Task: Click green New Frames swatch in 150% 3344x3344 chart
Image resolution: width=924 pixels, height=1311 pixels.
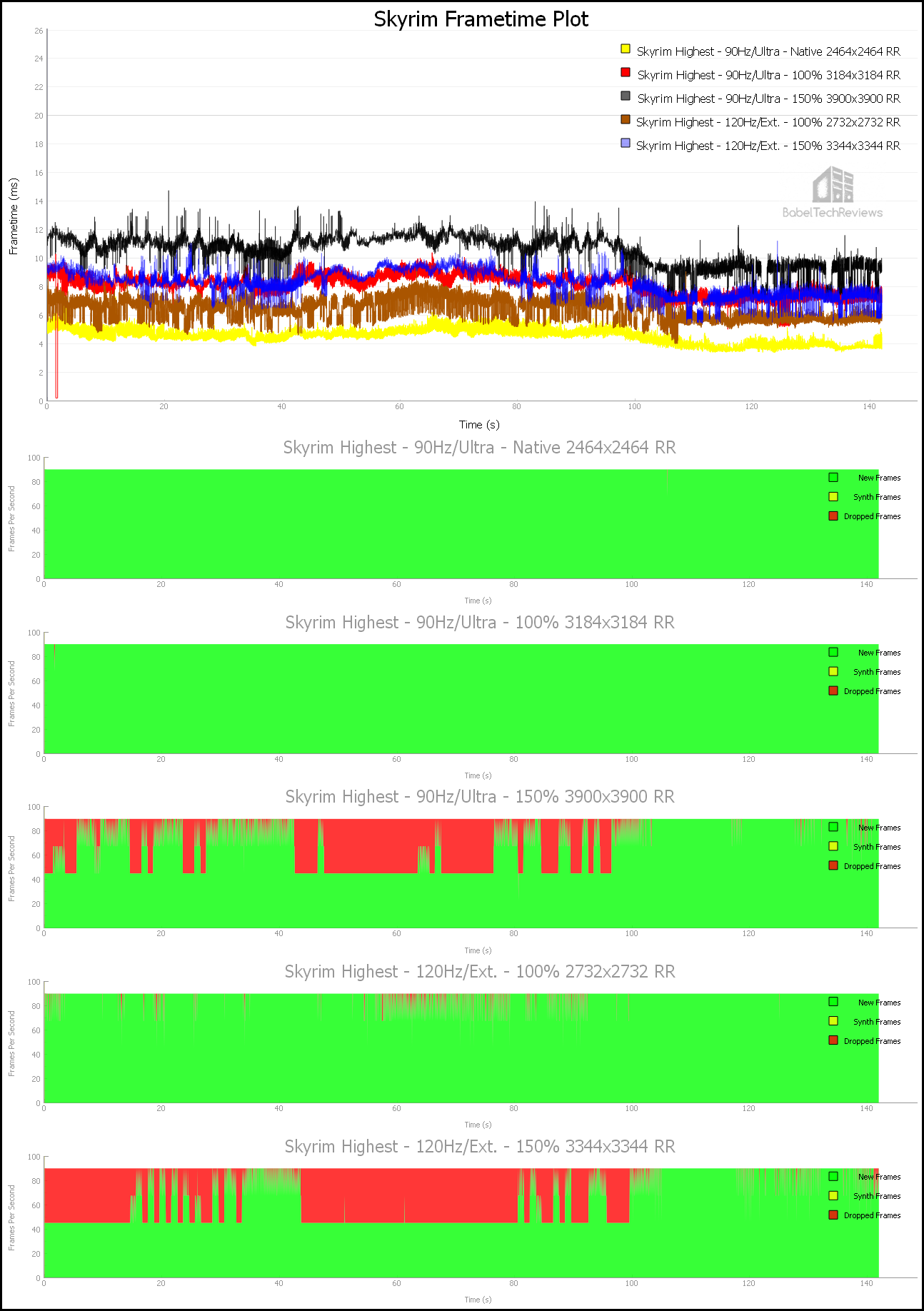Action: pyautogui.click(x=833, y=1176)
